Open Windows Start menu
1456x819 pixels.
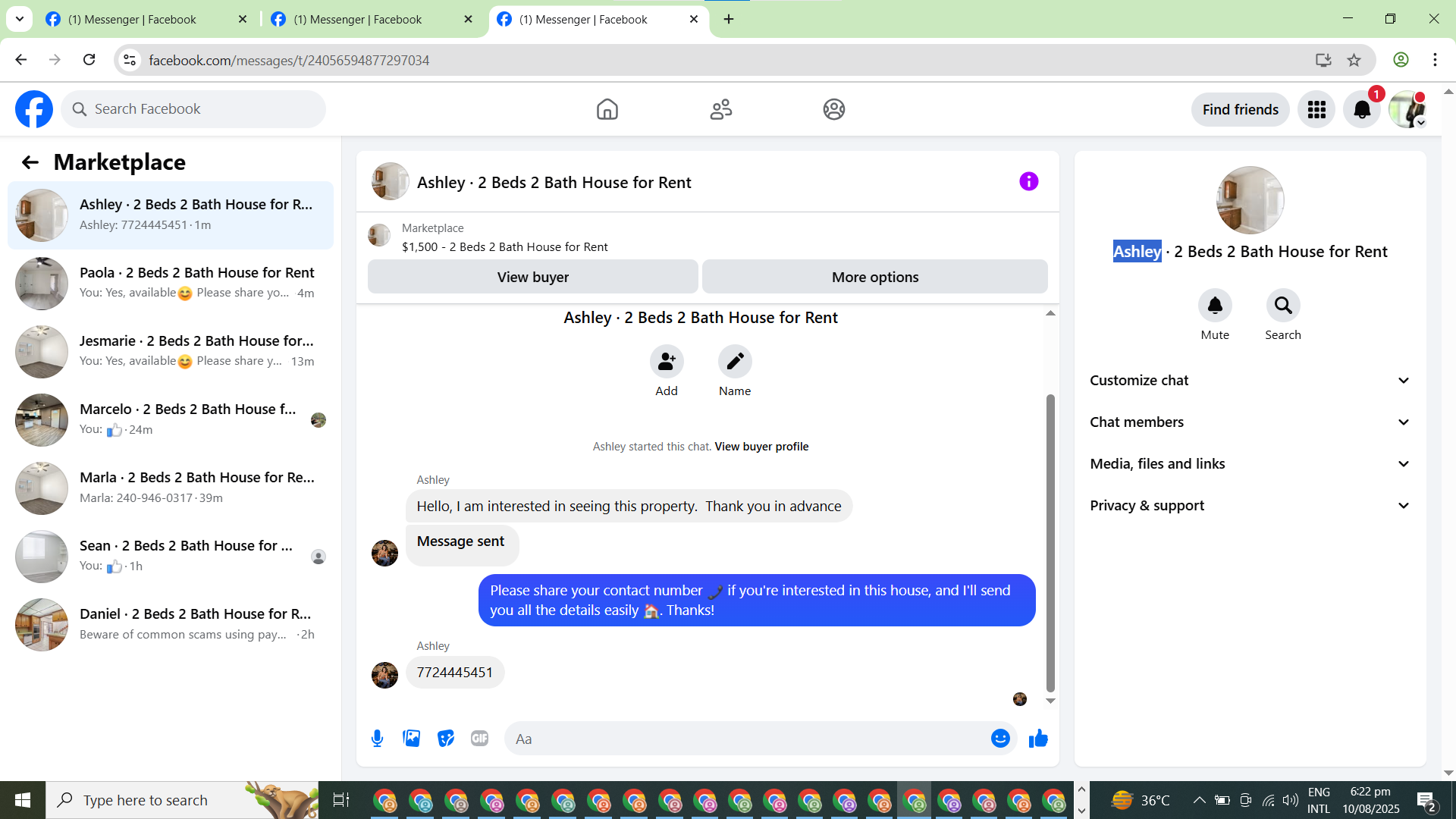point(22,800)
